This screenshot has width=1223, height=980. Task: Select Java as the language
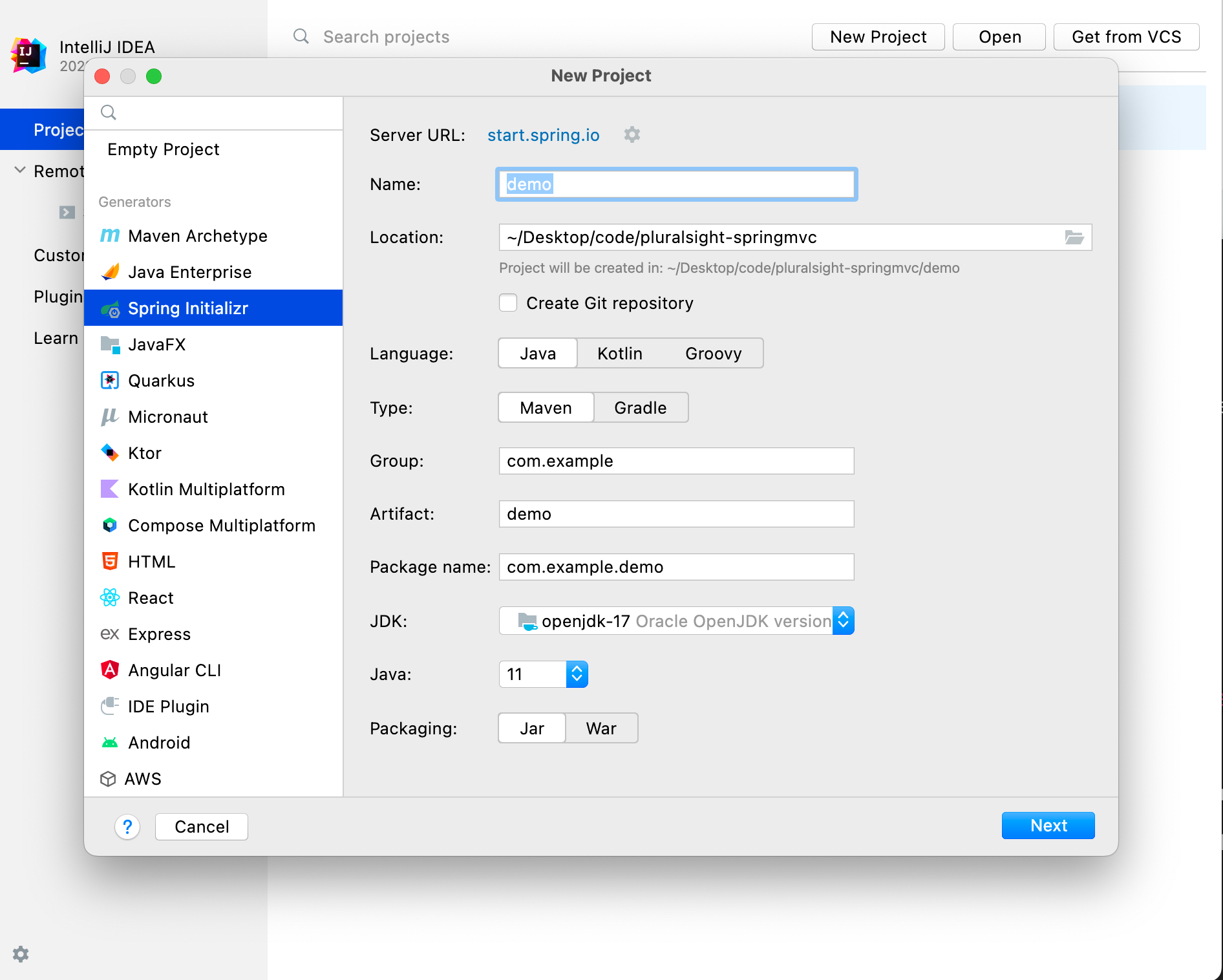pos(538,354)
